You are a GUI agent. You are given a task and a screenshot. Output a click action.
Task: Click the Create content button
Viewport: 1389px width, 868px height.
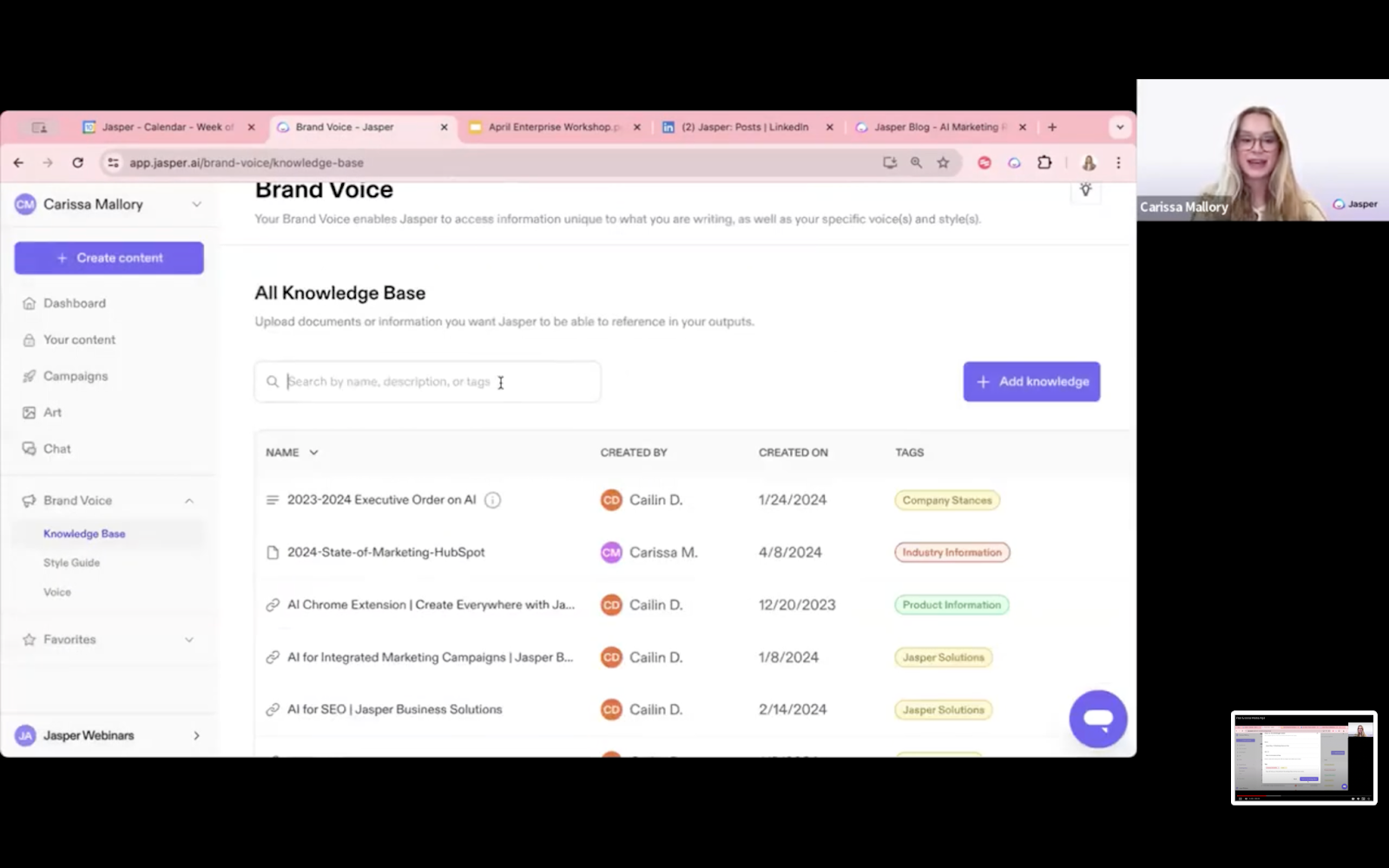tap(109, 258)
